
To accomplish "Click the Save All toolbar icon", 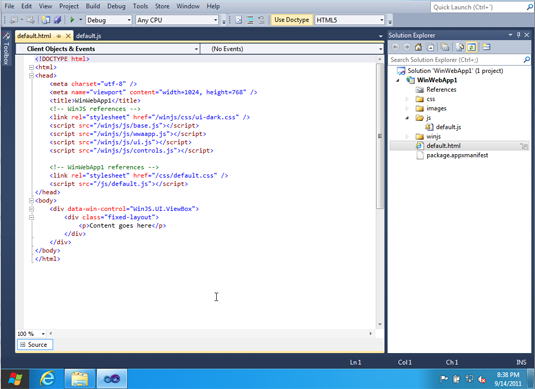I will (x=57, y=20).
